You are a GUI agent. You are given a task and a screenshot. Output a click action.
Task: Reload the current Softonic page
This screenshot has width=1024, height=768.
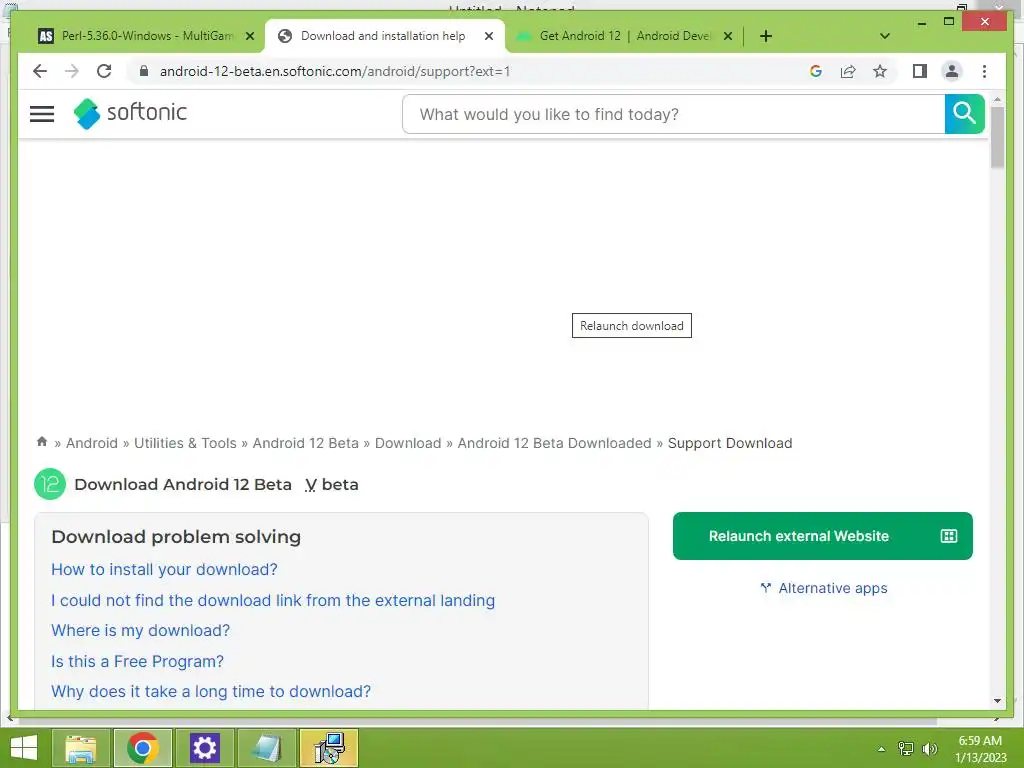tap(104, 71)
